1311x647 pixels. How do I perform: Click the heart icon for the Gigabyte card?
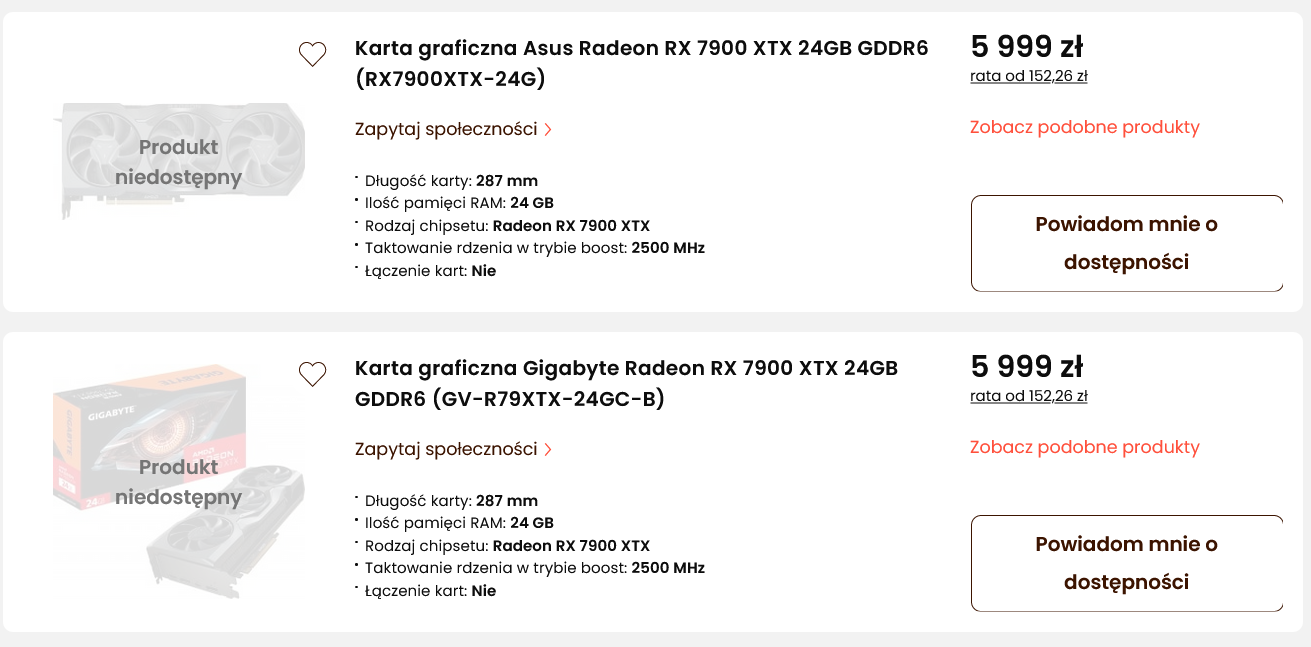click(312, 374)
